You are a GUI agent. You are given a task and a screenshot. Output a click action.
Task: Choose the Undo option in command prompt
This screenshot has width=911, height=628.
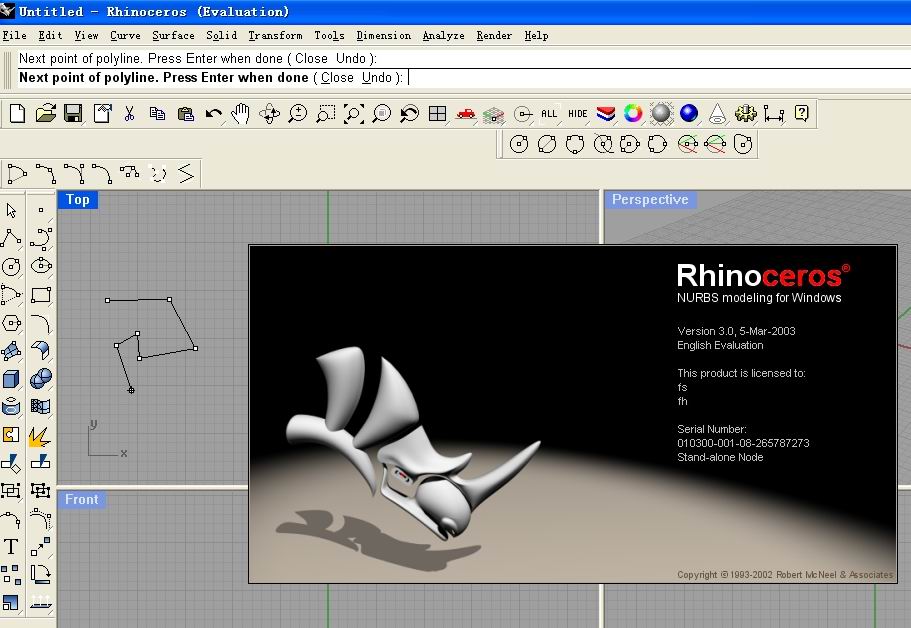pyautogui.click(x=376, y=77)
